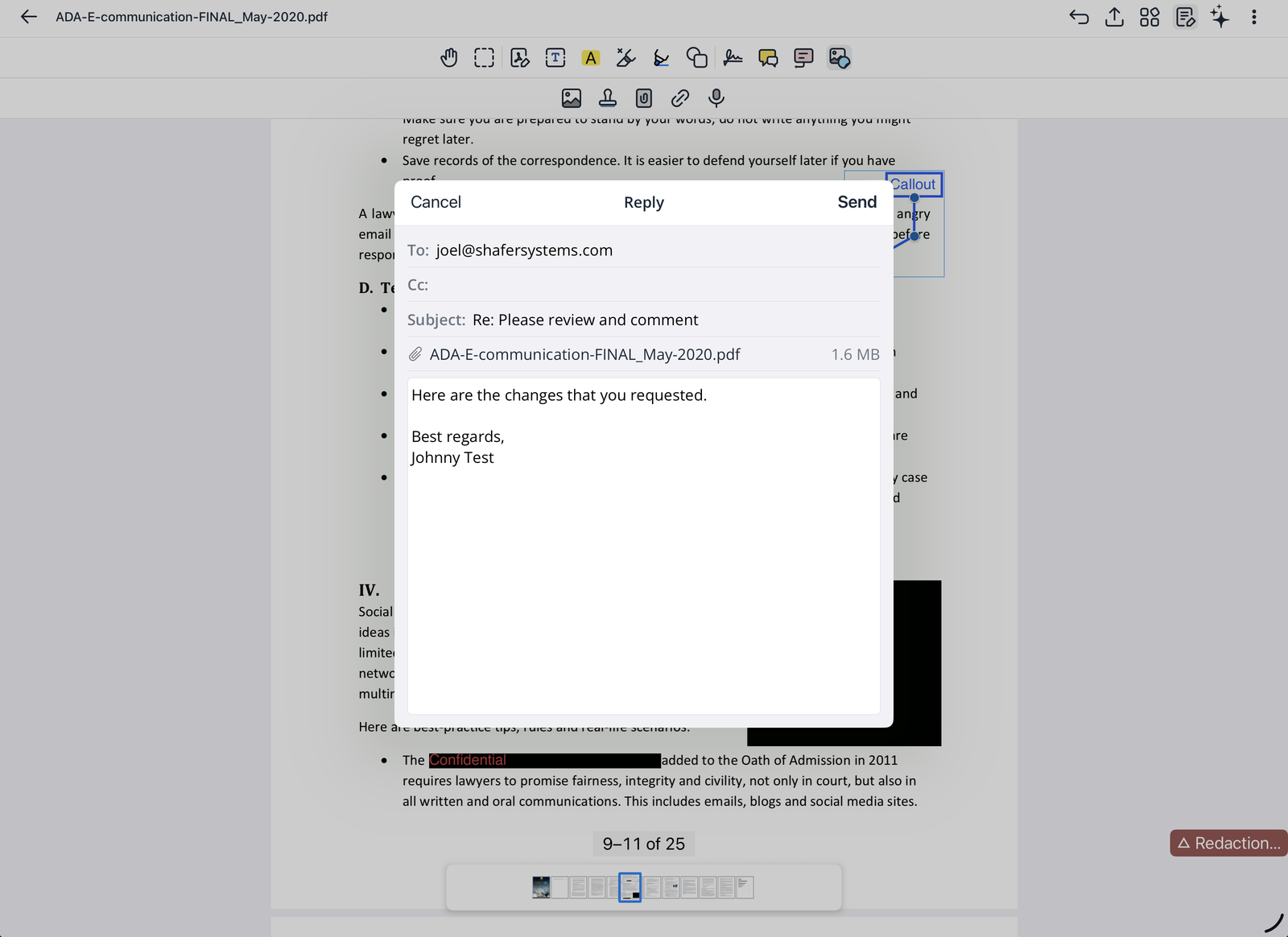Click the To recipient field
Screen dimensions: 1288x937
click(643, 250)
